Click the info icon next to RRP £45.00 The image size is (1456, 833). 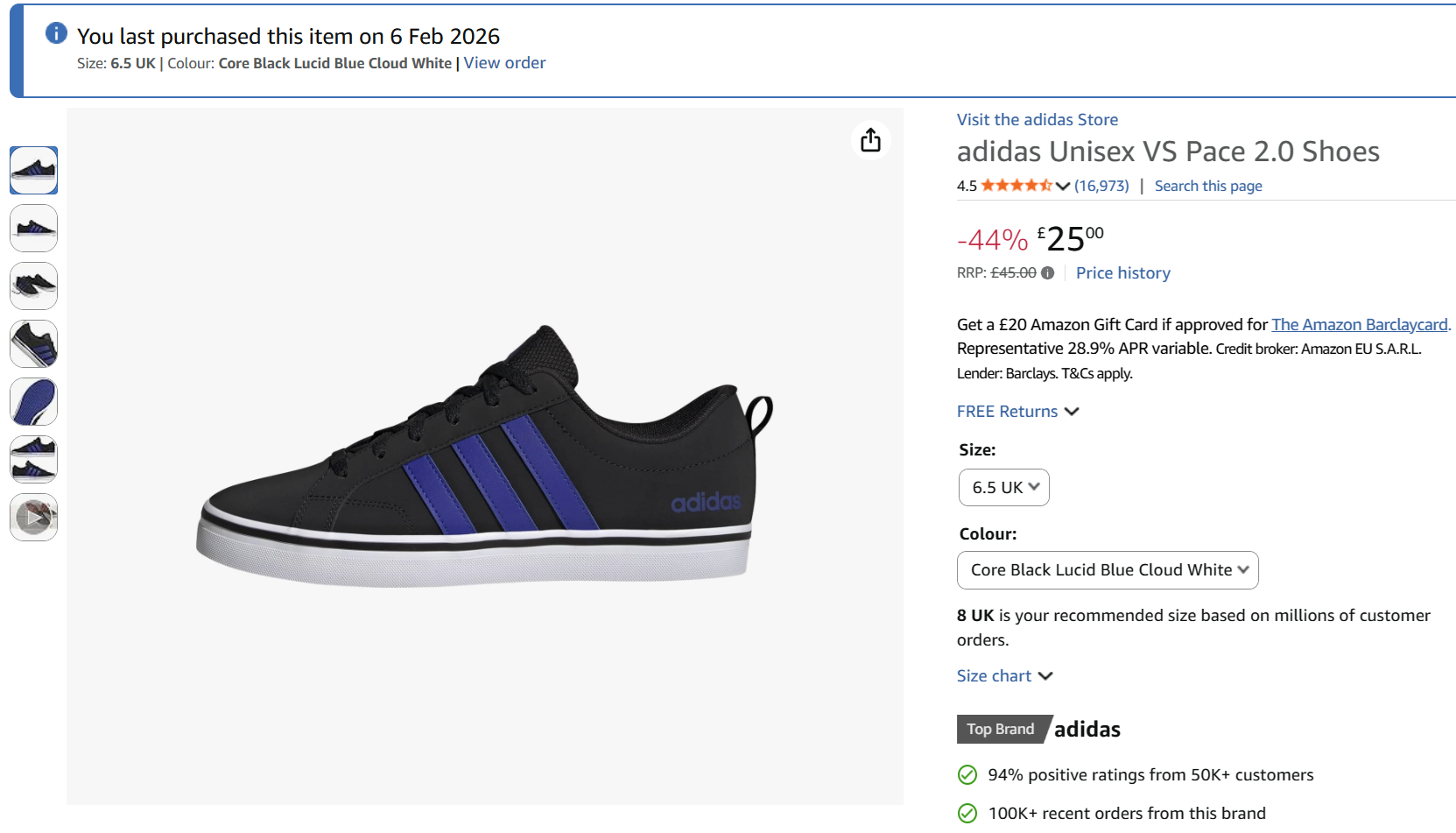(1047, 273)
